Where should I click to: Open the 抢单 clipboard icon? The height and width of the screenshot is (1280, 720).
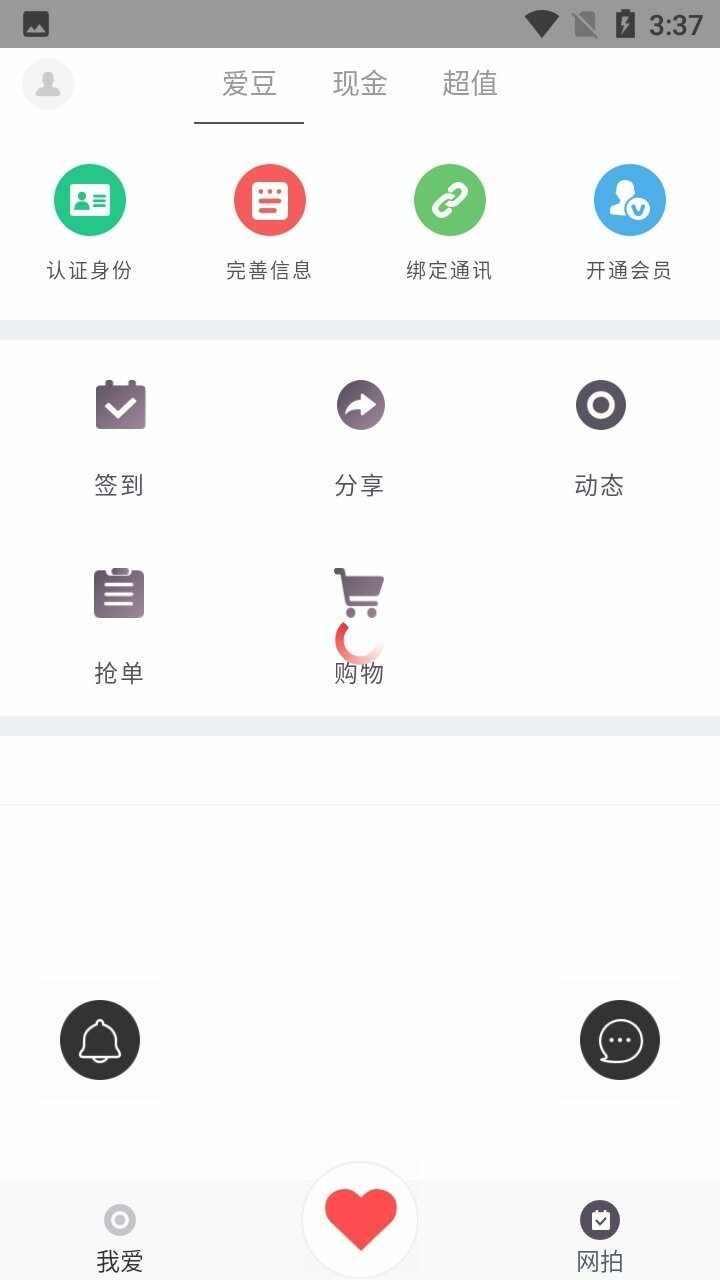click(120, 593)
